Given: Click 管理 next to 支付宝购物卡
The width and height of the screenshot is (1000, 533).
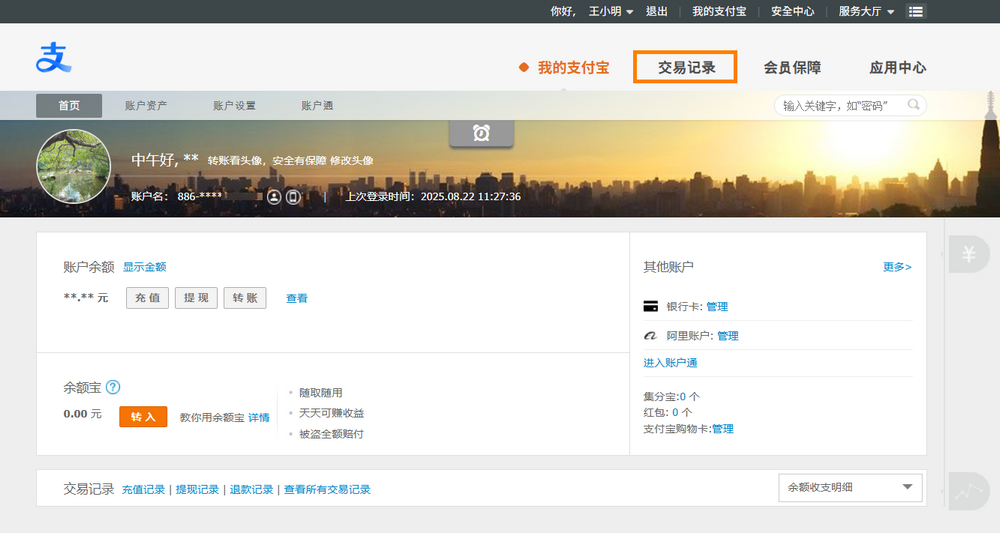Looking at the screenshot, I should 723,429.
